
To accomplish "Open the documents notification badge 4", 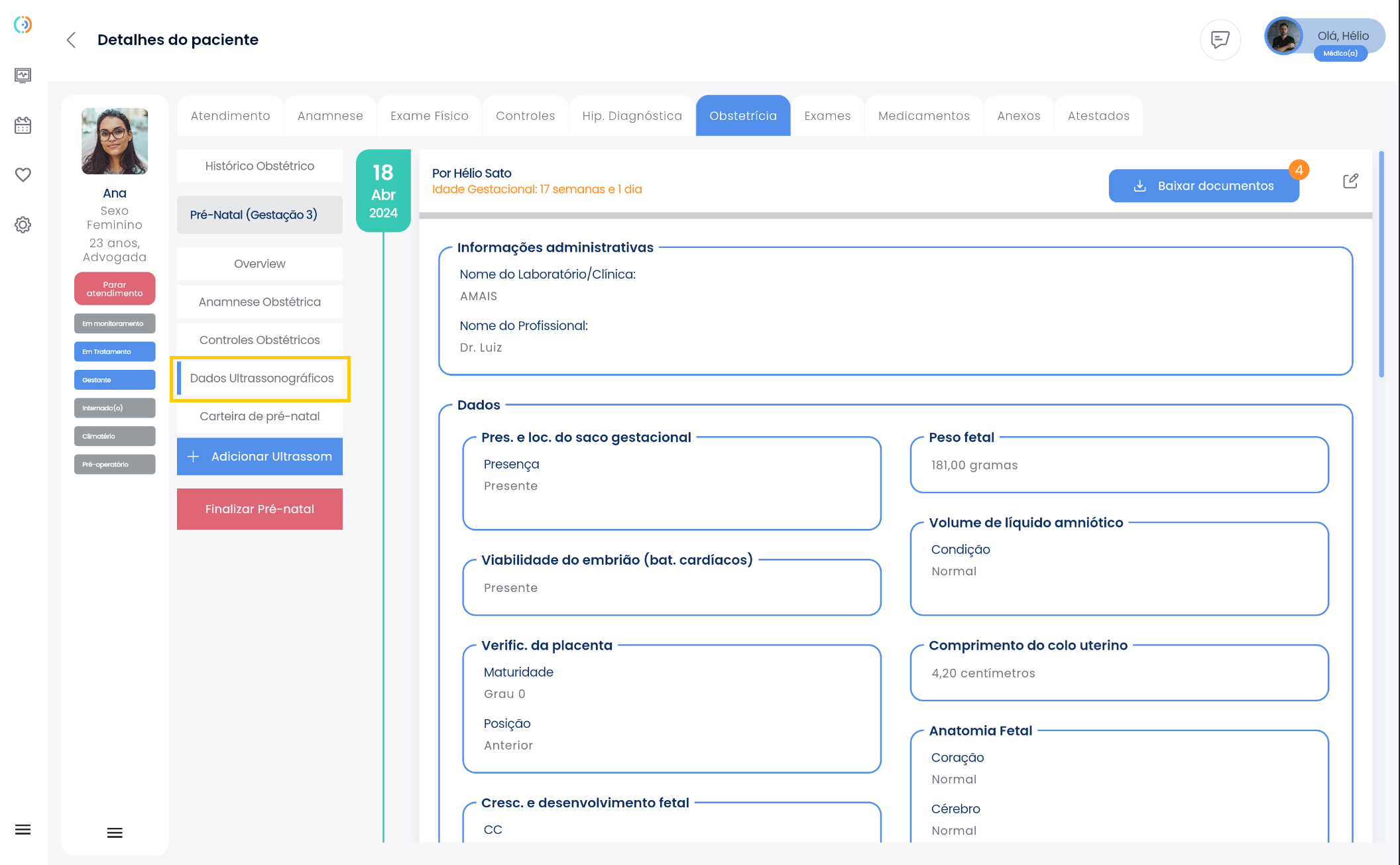I will [1299, 170].
